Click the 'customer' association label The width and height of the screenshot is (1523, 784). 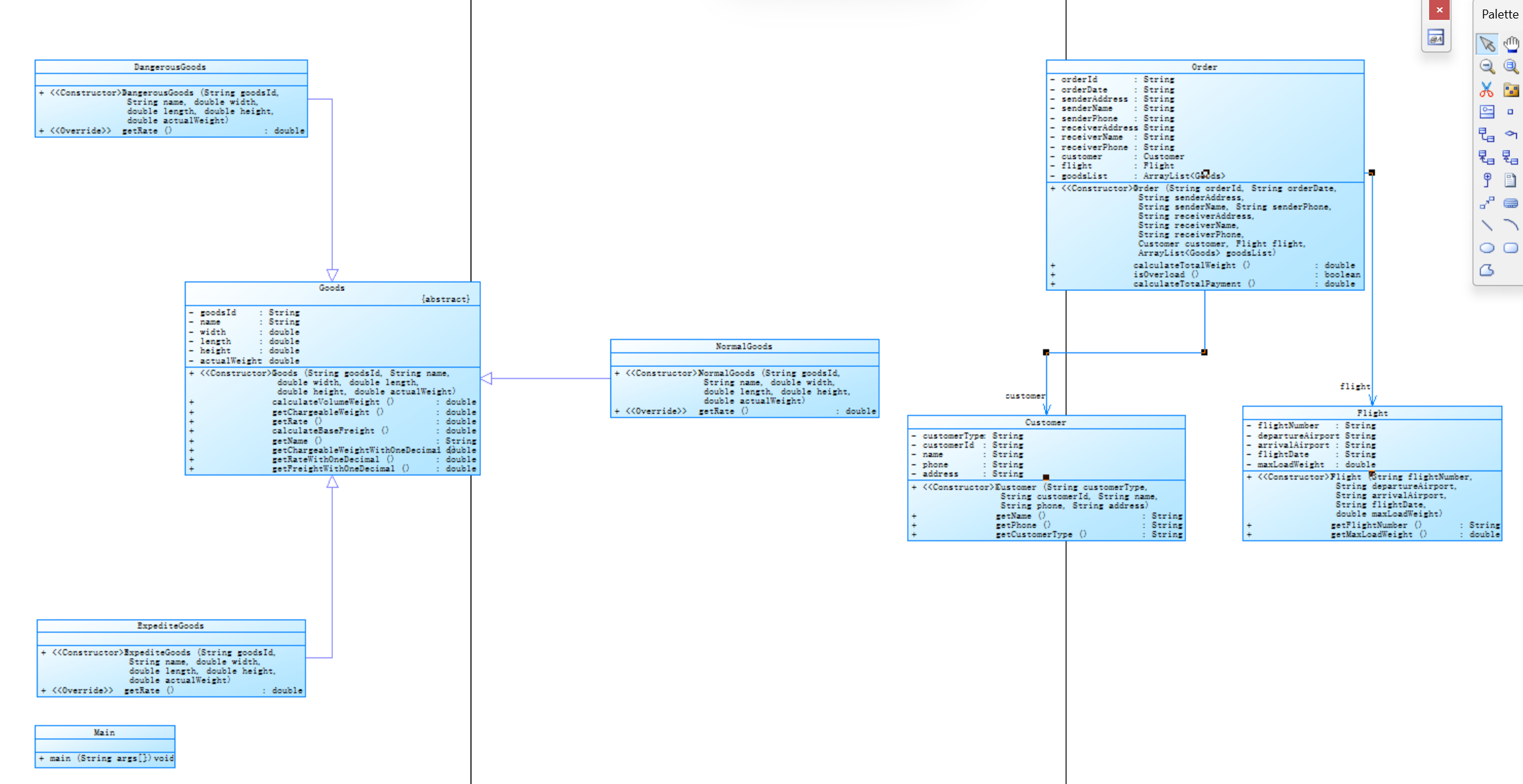[1025, 396]
